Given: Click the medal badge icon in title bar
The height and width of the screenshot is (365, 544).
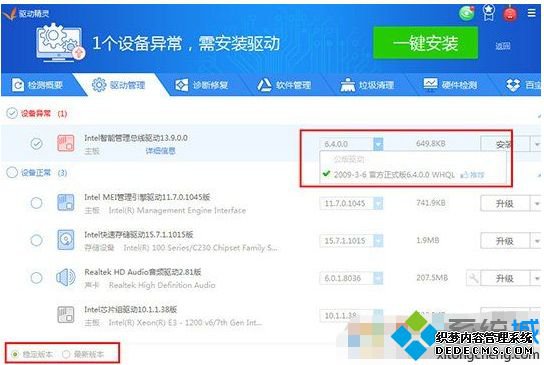Looking at the screenshot, I should pos(489,12).
